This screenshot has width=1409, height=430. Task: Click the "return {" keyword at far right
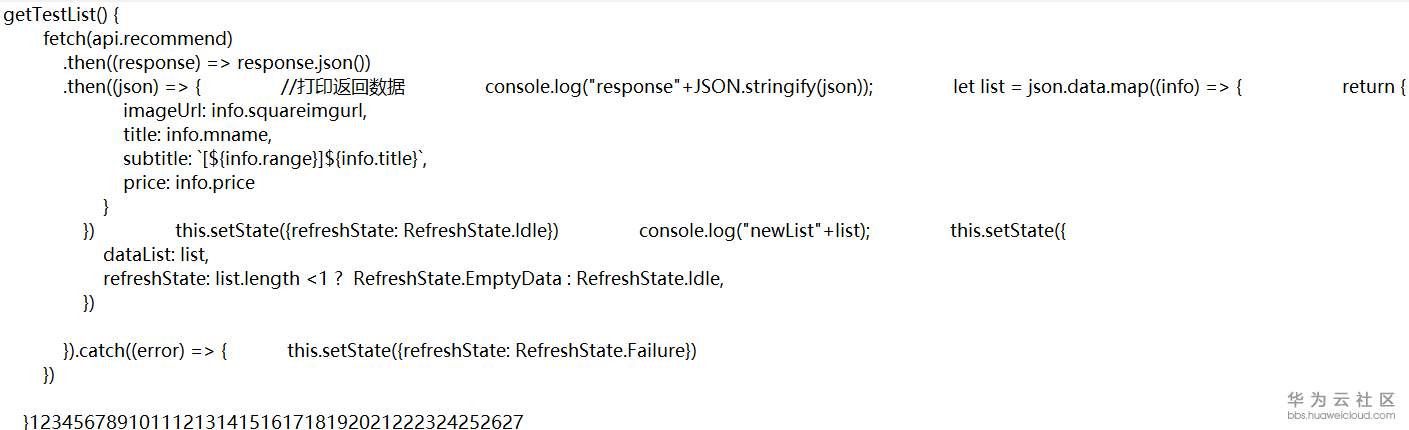point(1374,87)
